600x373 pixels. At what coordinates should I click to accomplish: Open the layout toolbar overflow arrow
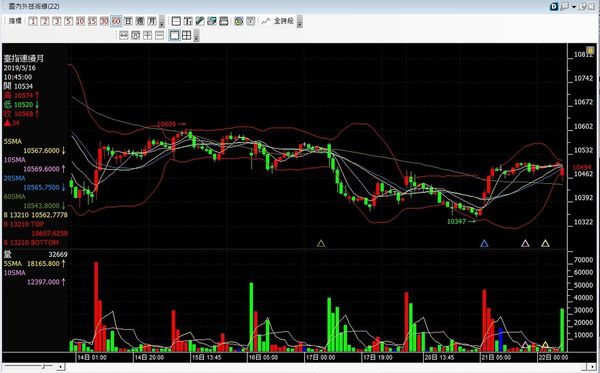pos(196,36)
